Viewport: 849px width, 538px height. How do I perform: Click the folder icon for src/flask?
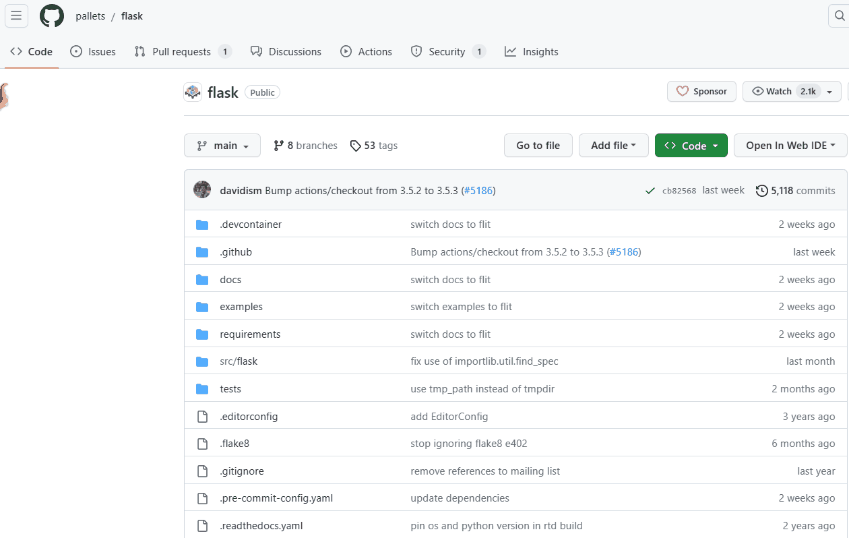[x=202, y=362]
